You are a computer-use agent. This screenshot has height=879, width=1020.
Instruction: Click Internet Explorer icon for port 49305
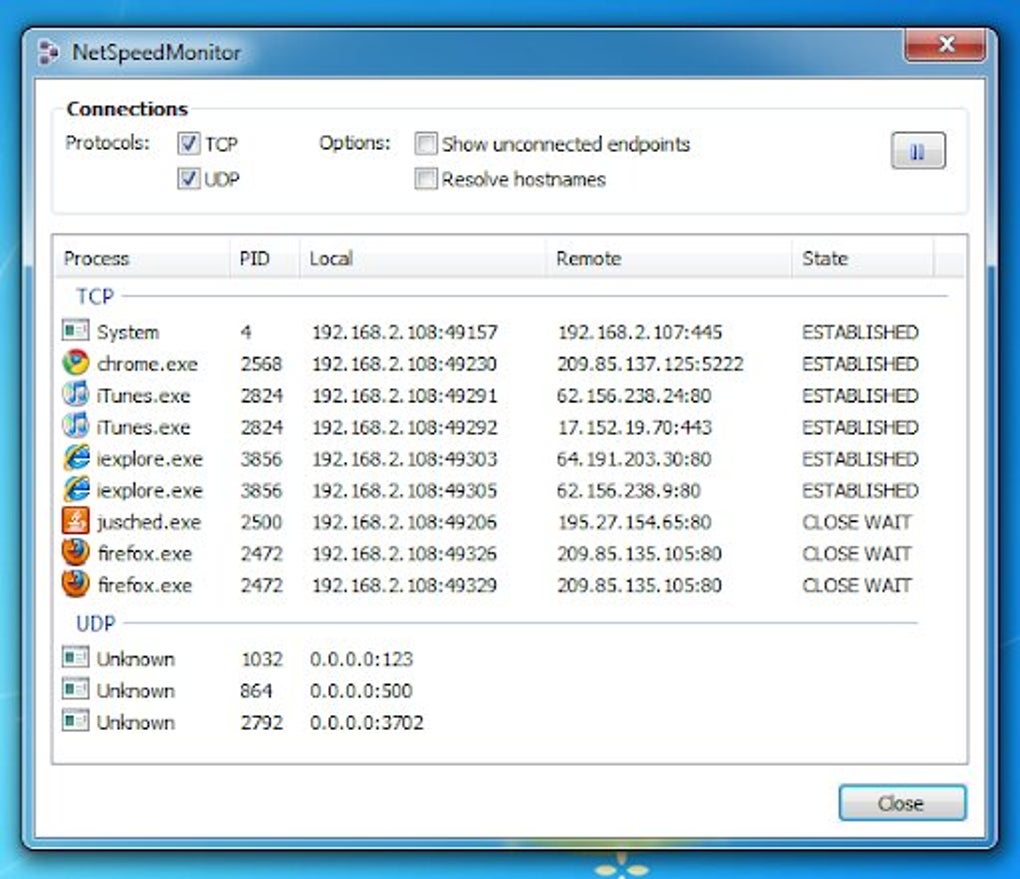(75, 489)
